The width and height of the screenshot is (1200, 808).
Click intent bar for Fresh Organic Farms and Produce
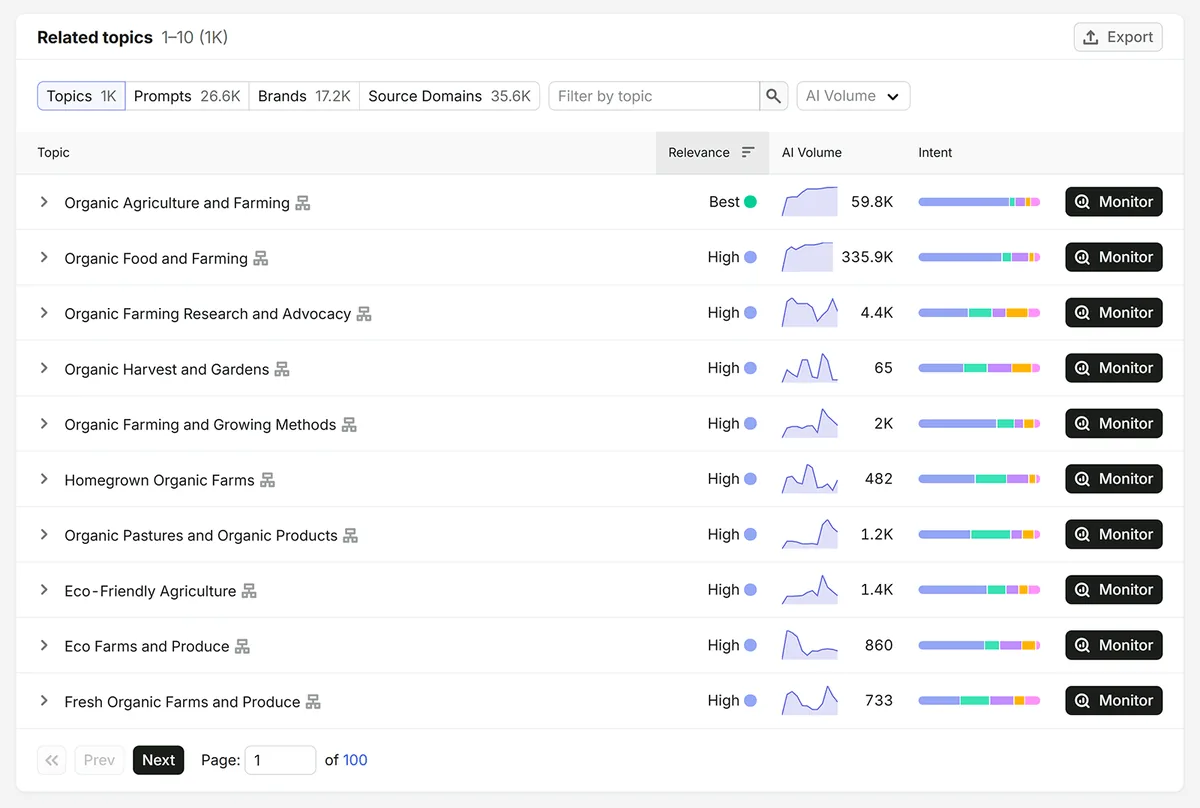pyautogui.click(x=979, y=701)
